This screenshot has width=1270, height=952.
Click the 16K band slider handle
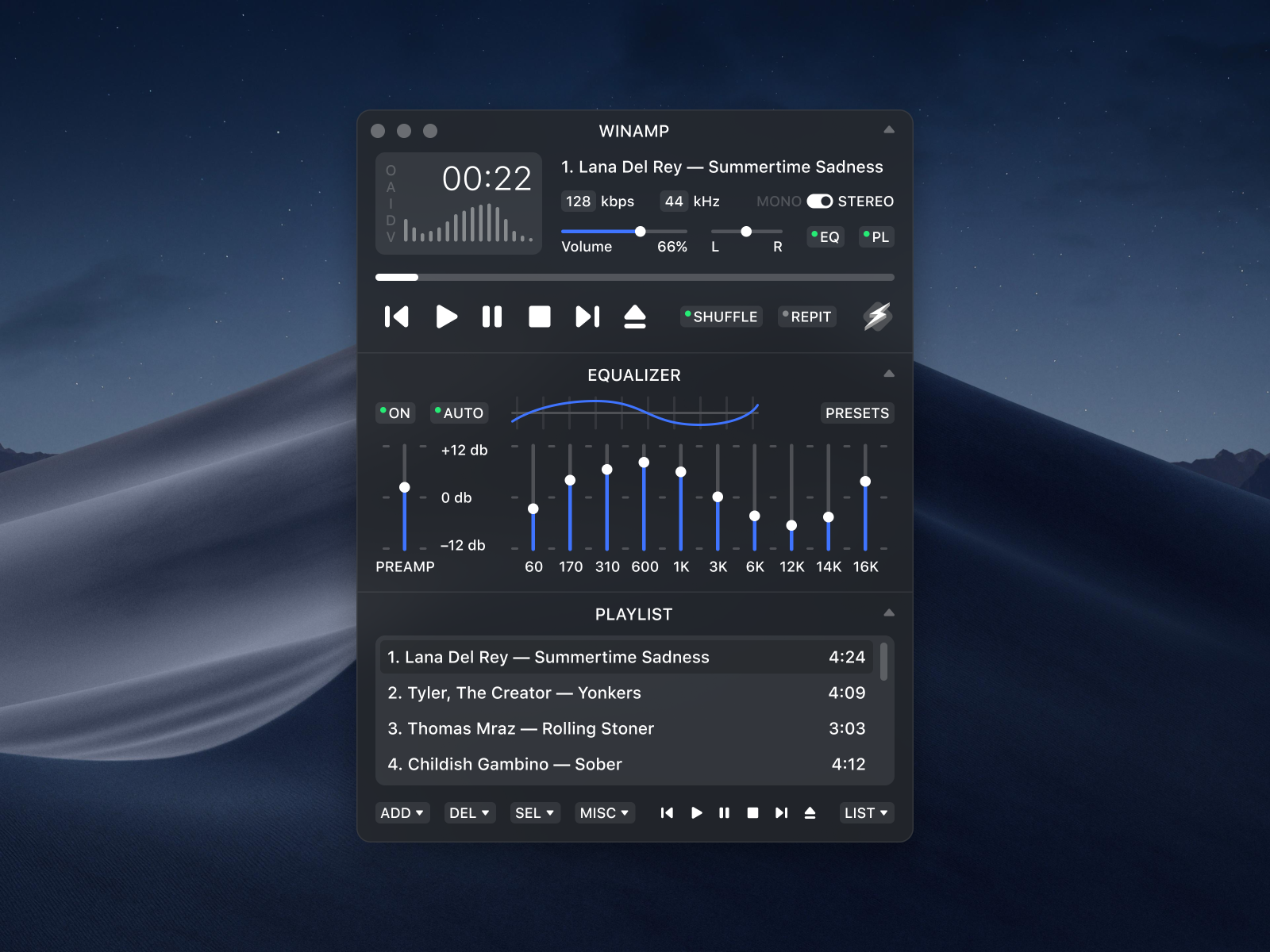click(865, 481)
